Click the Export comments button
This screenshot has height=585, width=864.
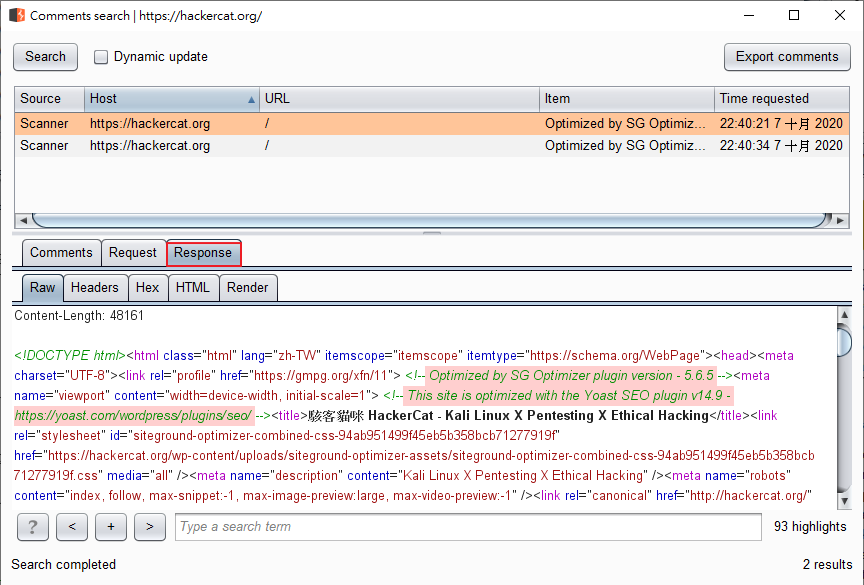[787, 57]
